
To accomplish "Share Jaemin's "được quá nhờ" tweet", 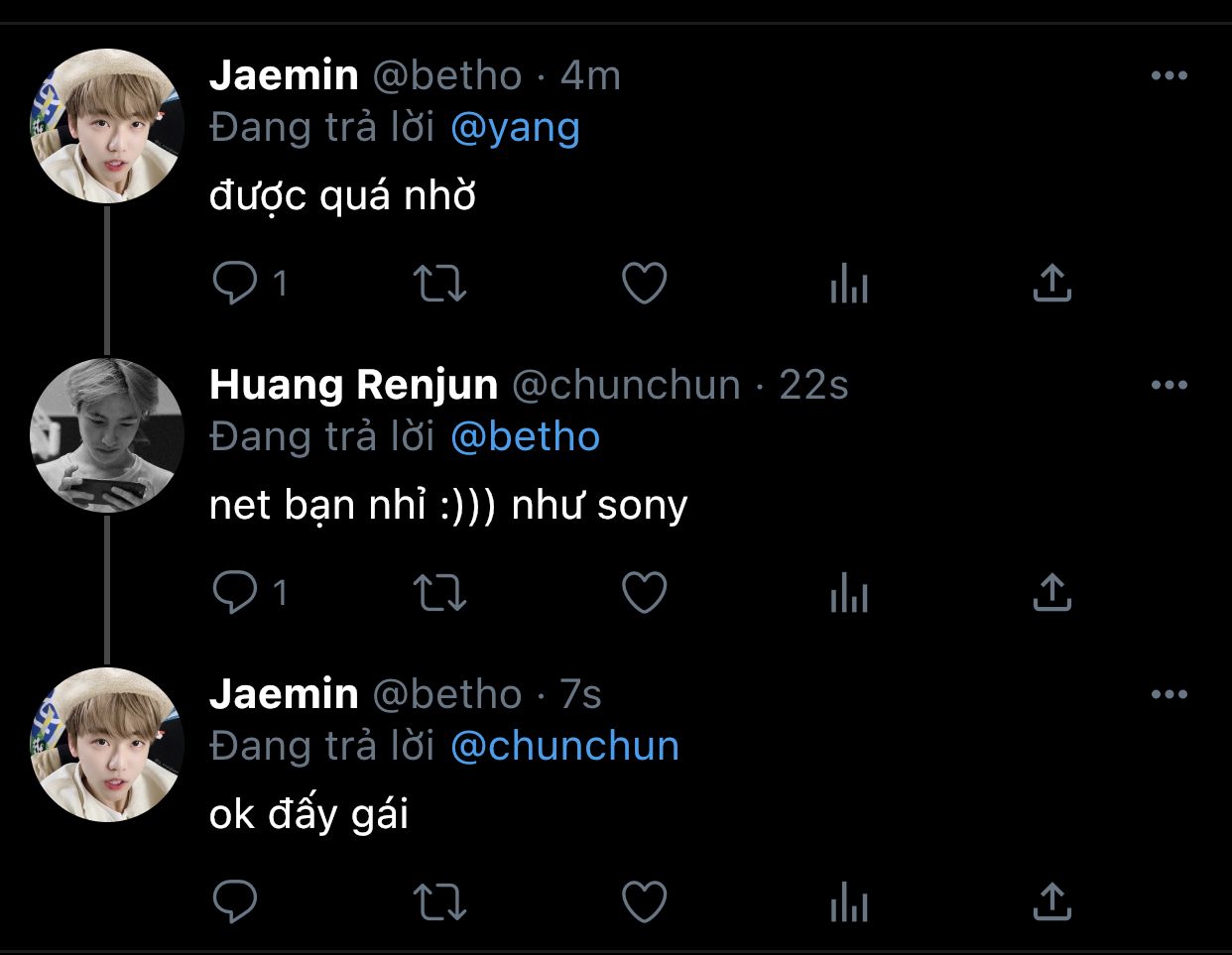I will pos(1051,284).
